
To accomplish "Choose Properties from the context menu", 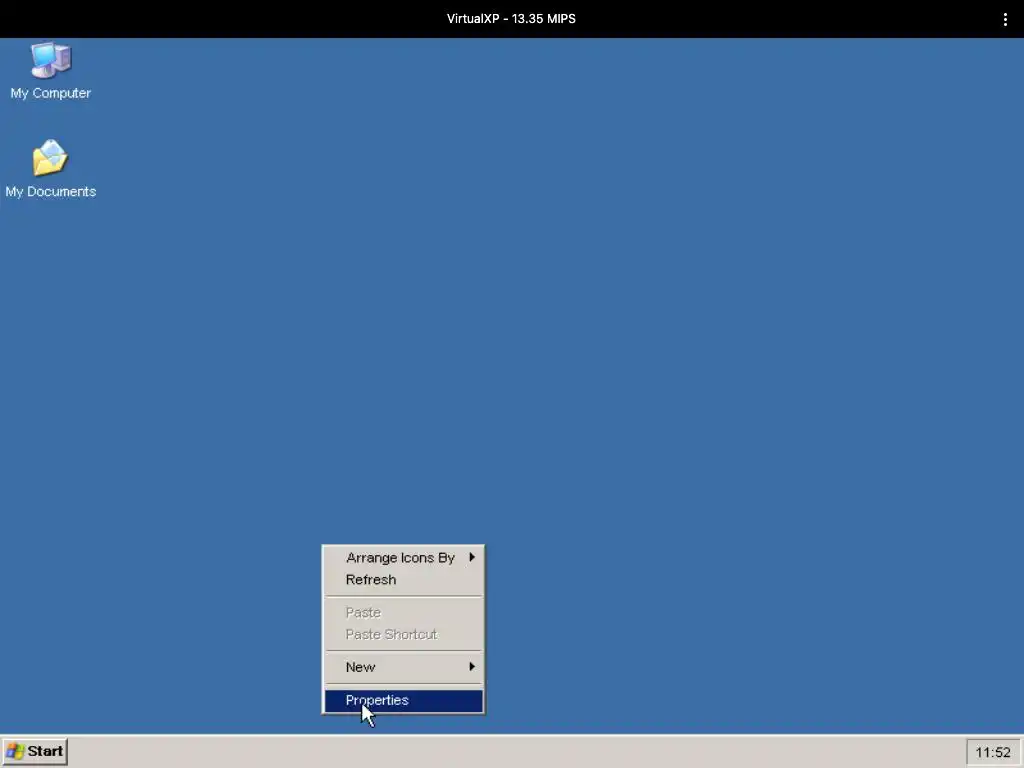I will coord(404,700).
